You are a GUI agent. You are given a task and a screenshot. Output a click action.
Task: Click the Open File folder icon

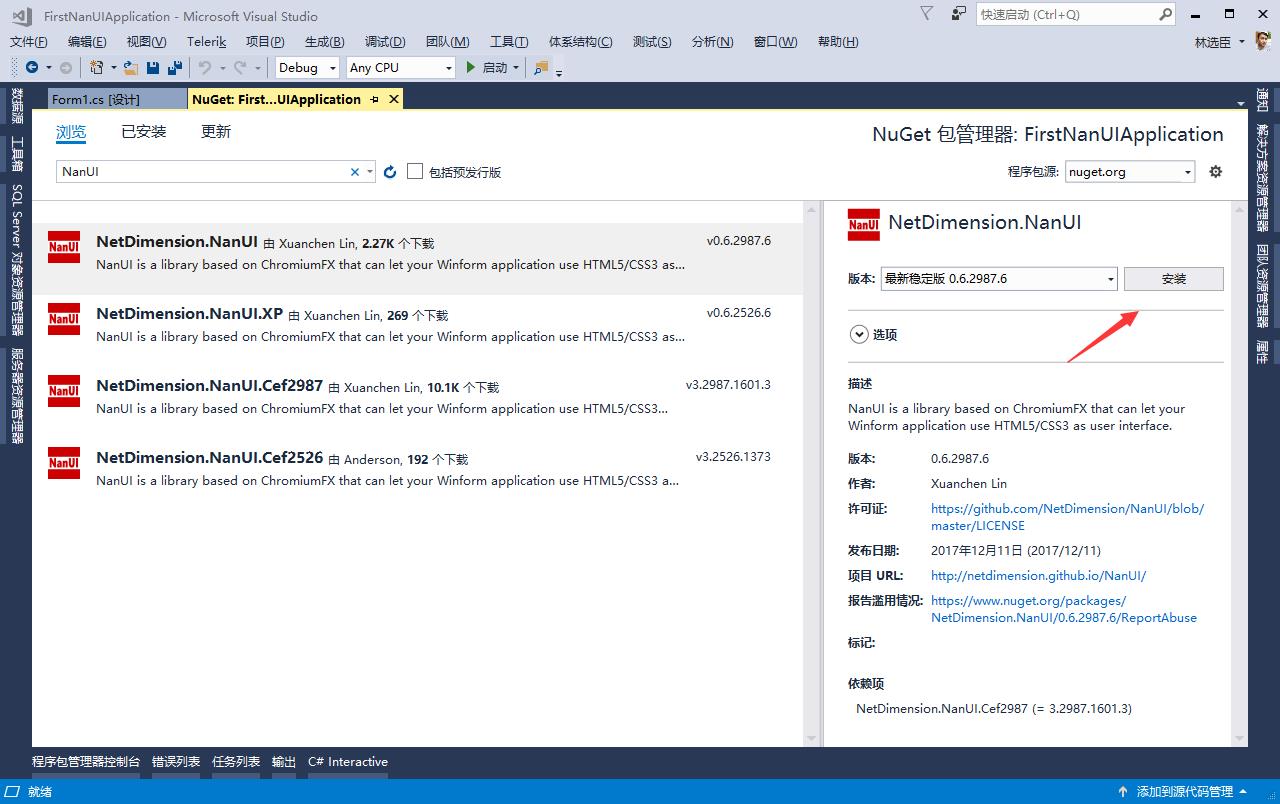tap(130, 68)
